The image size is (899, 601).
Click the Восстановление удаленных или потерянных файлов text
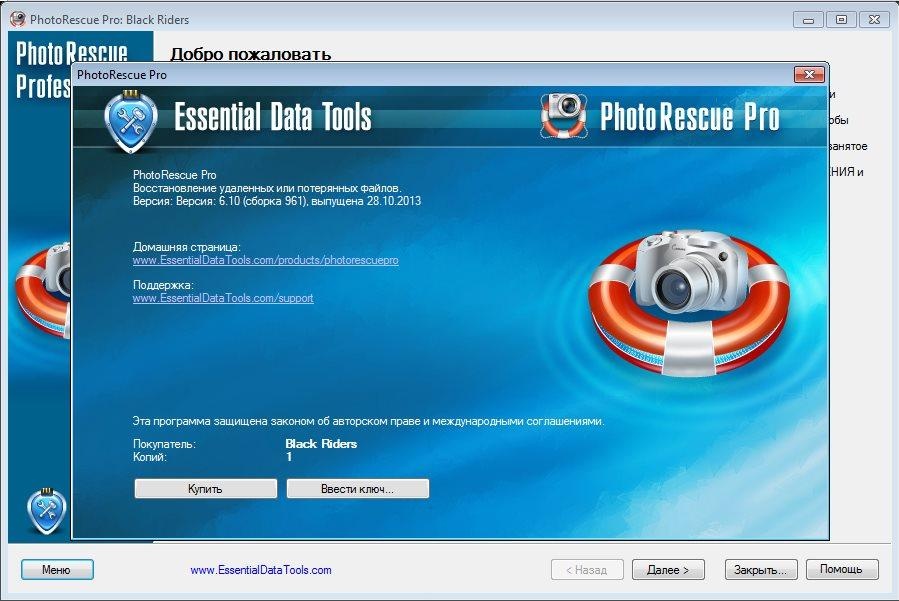click(x=267, y=188)
